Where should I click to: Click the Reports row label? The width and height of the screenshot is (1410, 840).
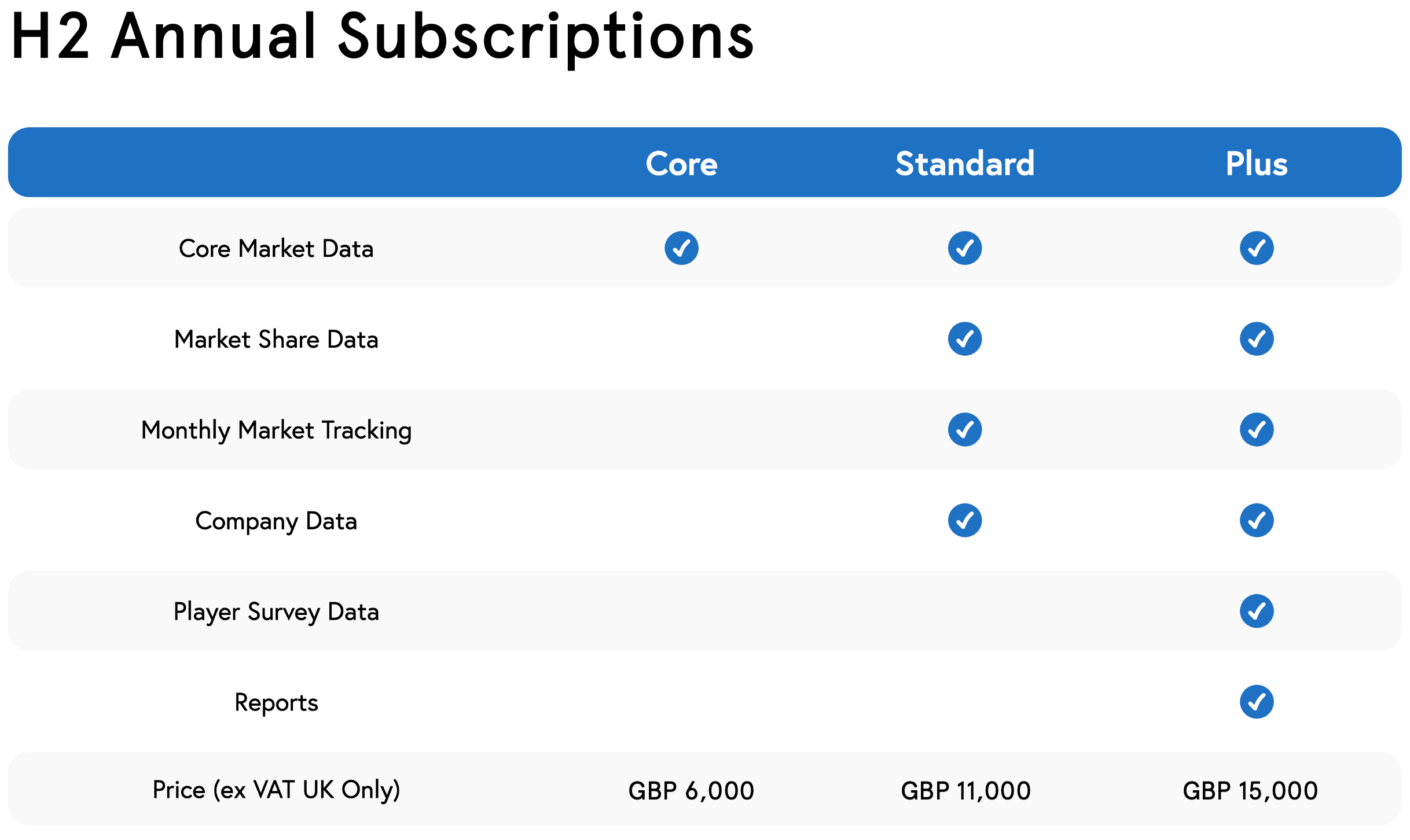pos(276,703)
